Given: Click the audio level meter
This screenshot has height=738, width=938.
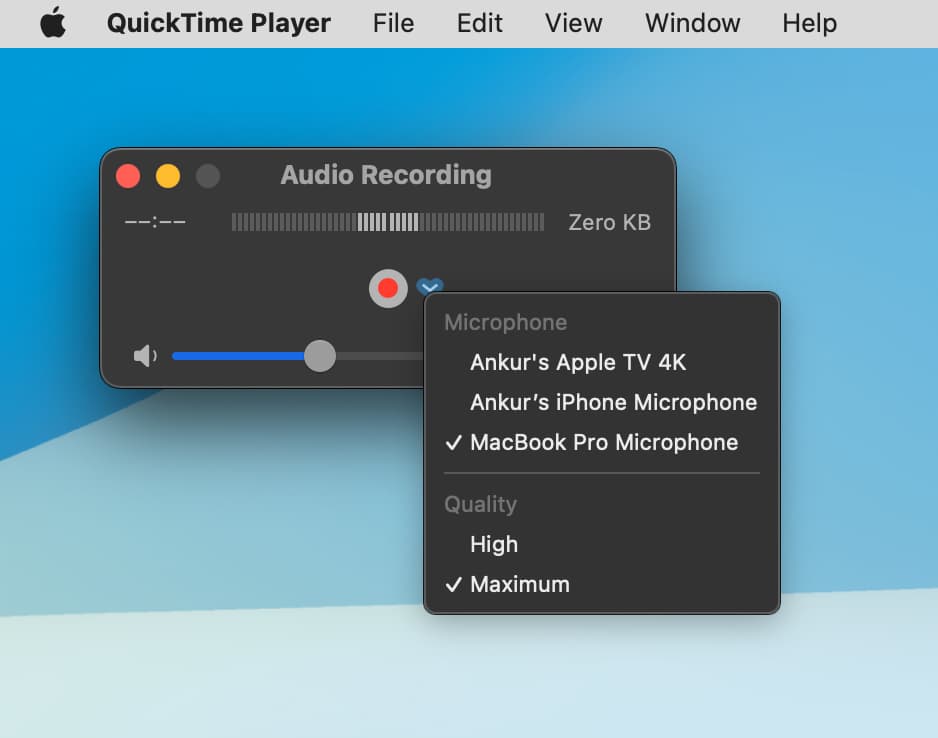Looking at the screenshot, I should coord(388,222).
